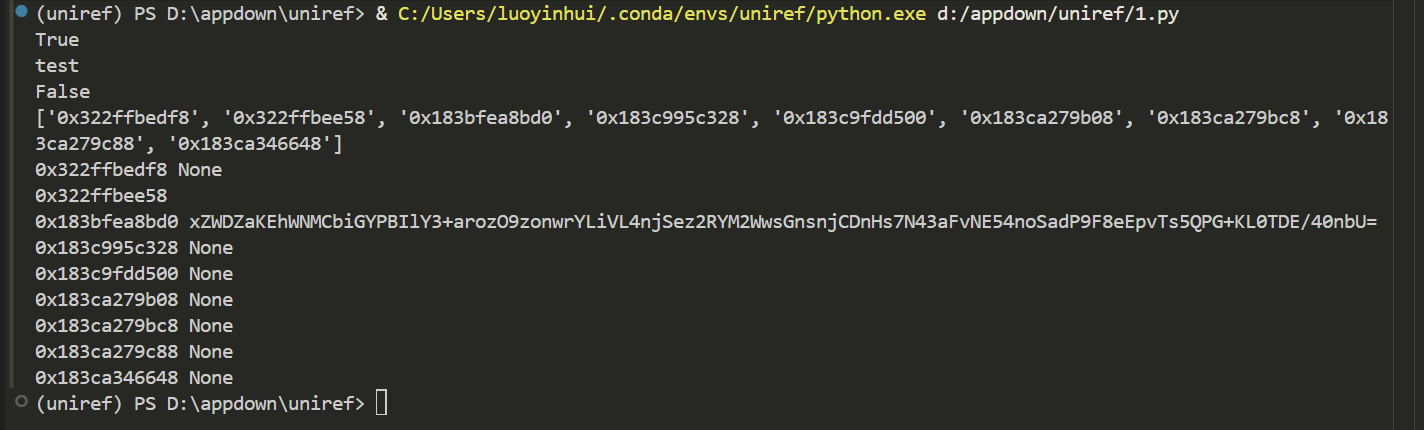Click the "0x322ffbedf8 None" line
Viewport: 1424px width, 430px height.
pyautogui.click(x=128, y=170)
